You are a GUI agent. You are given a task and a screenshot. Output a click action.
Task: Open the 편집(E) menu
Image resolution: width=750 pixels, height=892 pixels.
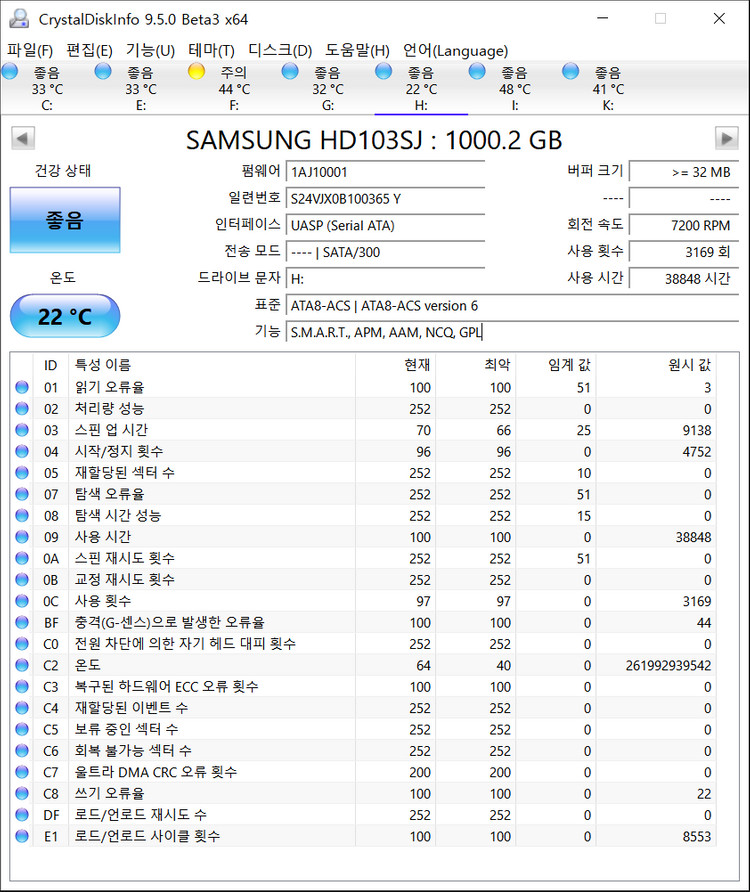pos(89,51)
